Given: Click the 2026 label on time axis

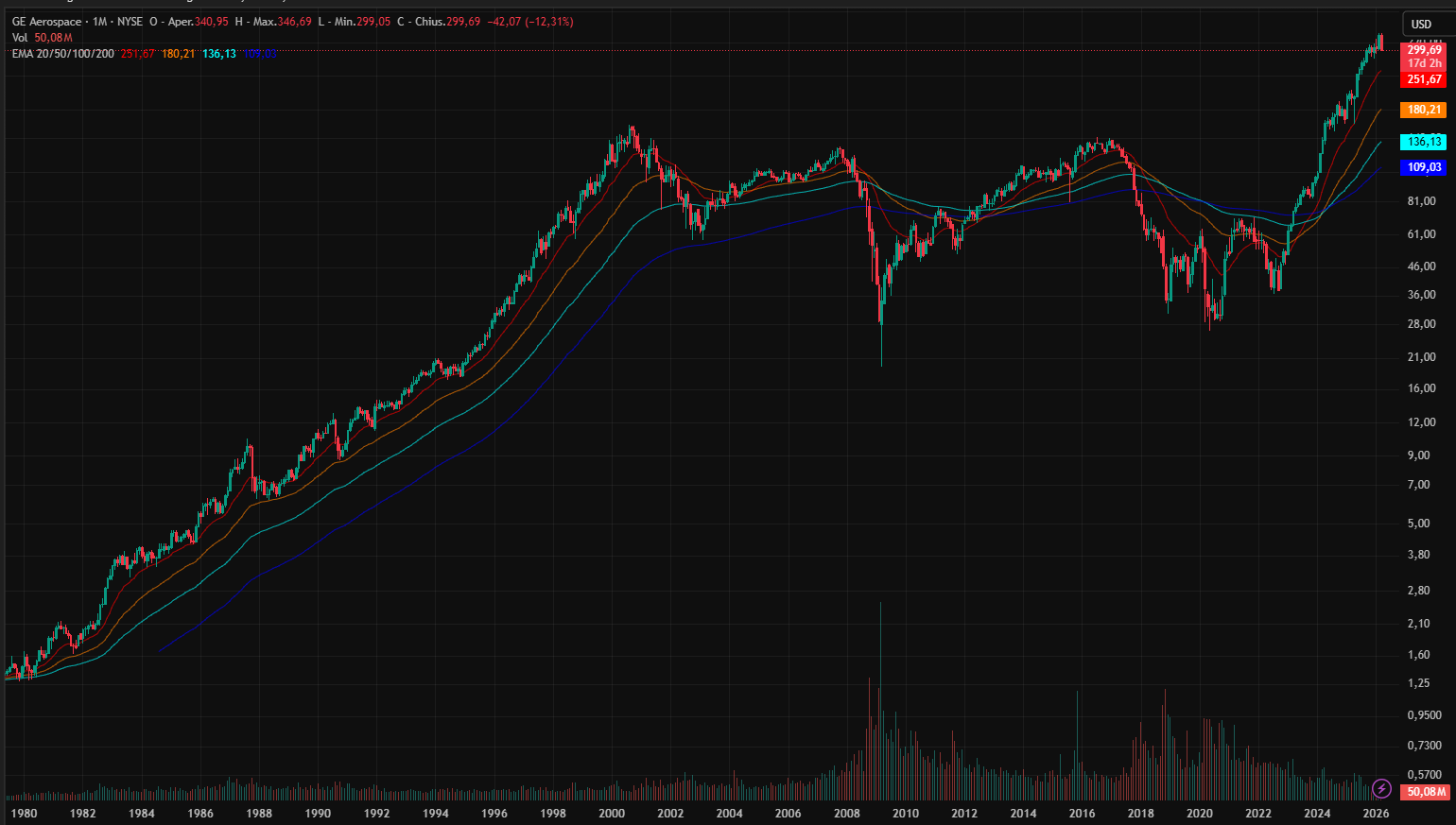Looking at the screenshot, I should tap(1377, 814).
